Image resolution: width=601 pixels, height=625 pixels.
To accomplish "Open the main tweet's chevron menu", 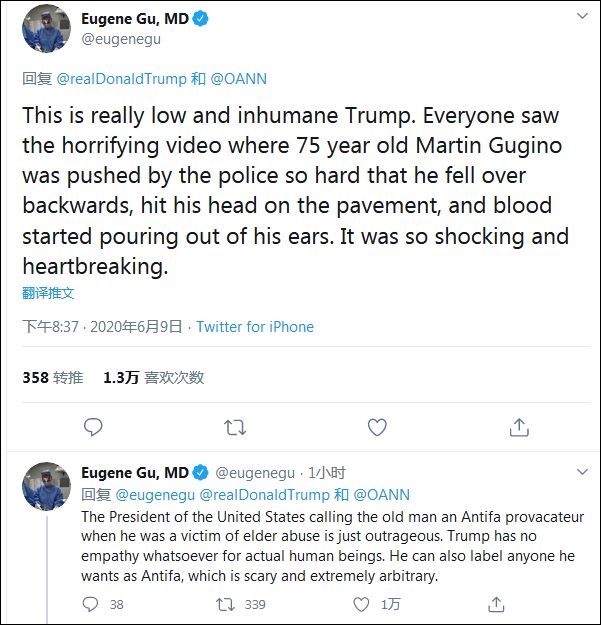I will click(x=581, y=18).
